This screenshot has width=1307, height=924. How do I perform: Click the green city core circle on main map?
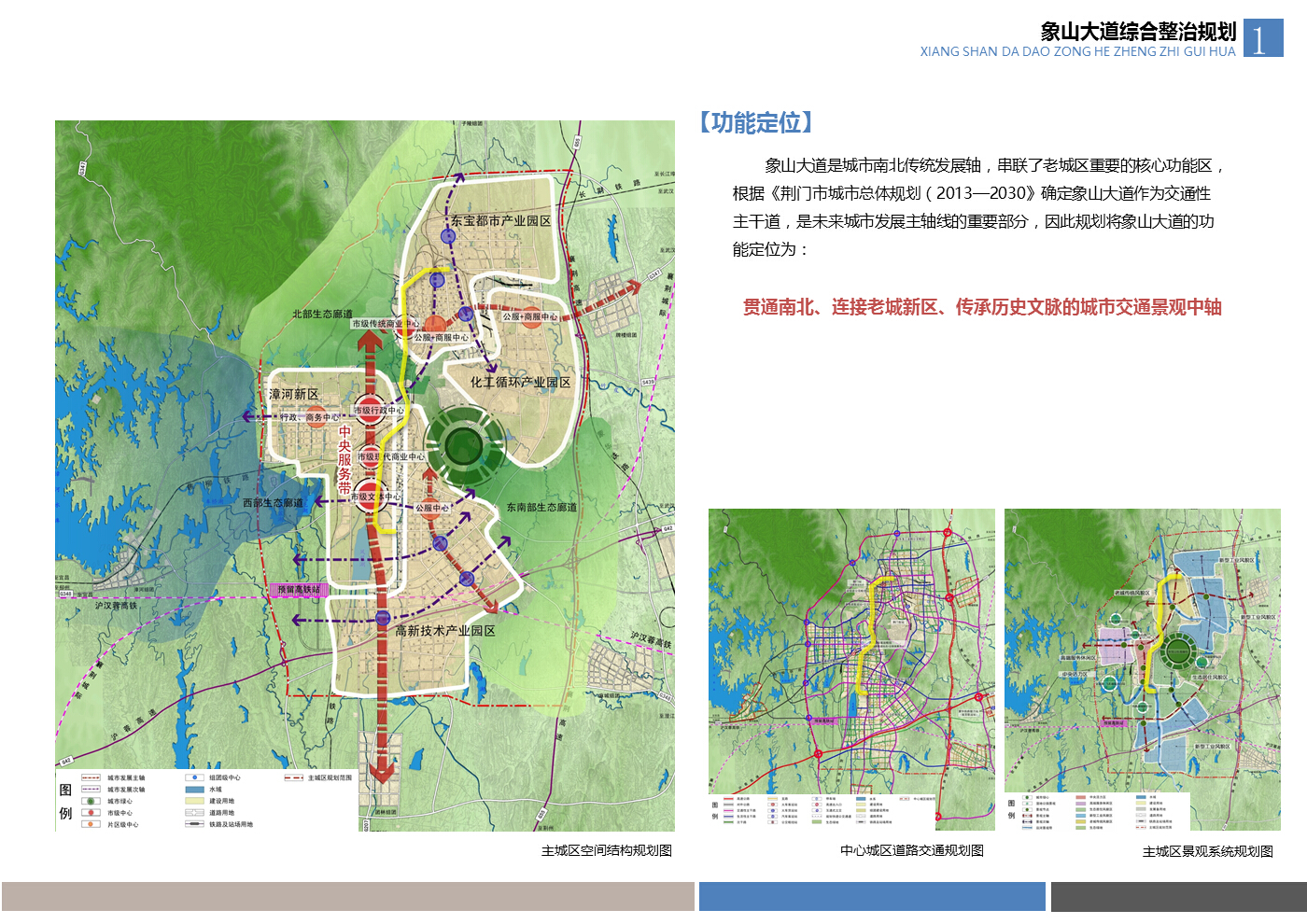464,445
